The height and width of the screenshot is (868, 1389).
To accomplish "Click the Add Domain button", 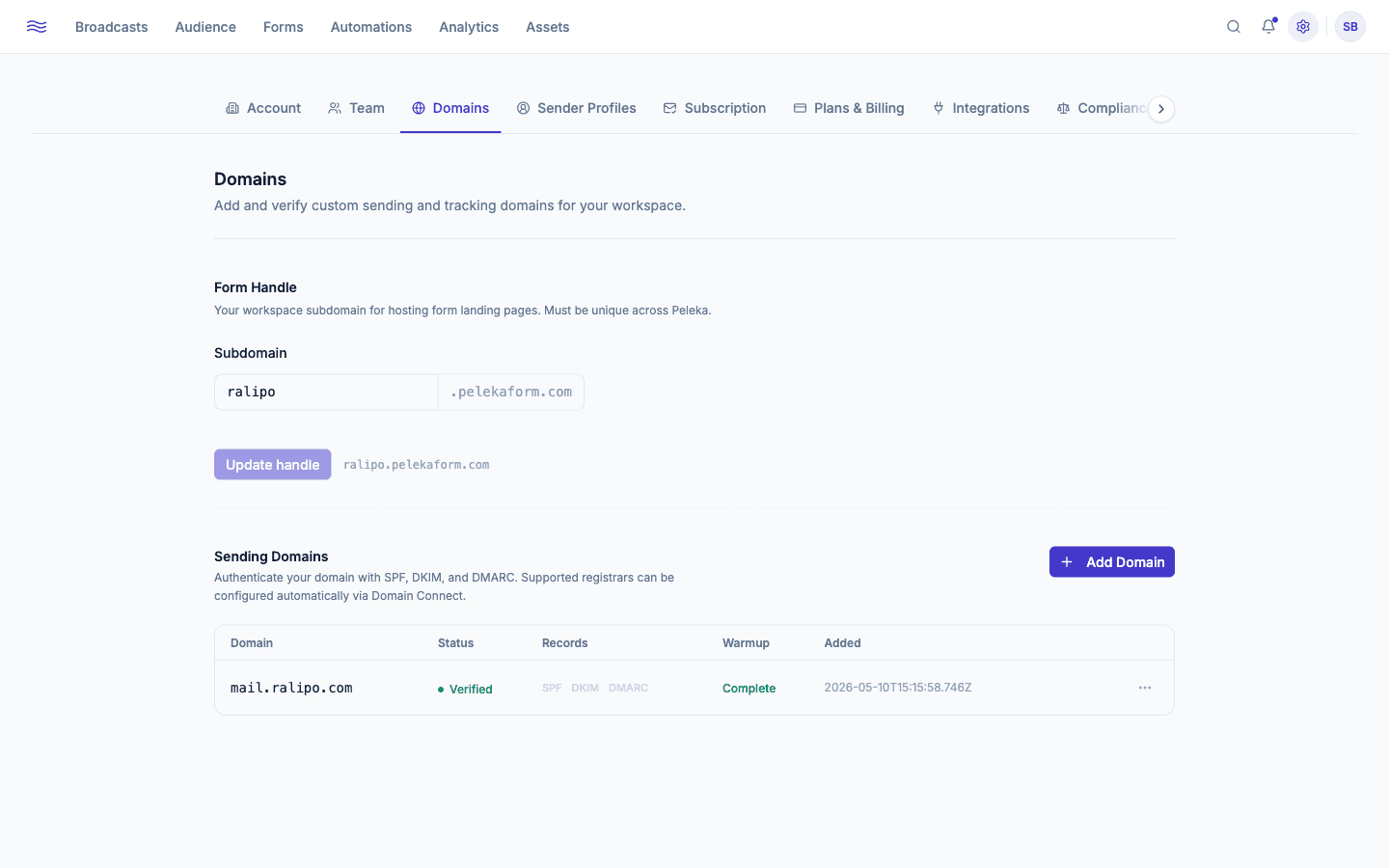I will click(1112, 562).
